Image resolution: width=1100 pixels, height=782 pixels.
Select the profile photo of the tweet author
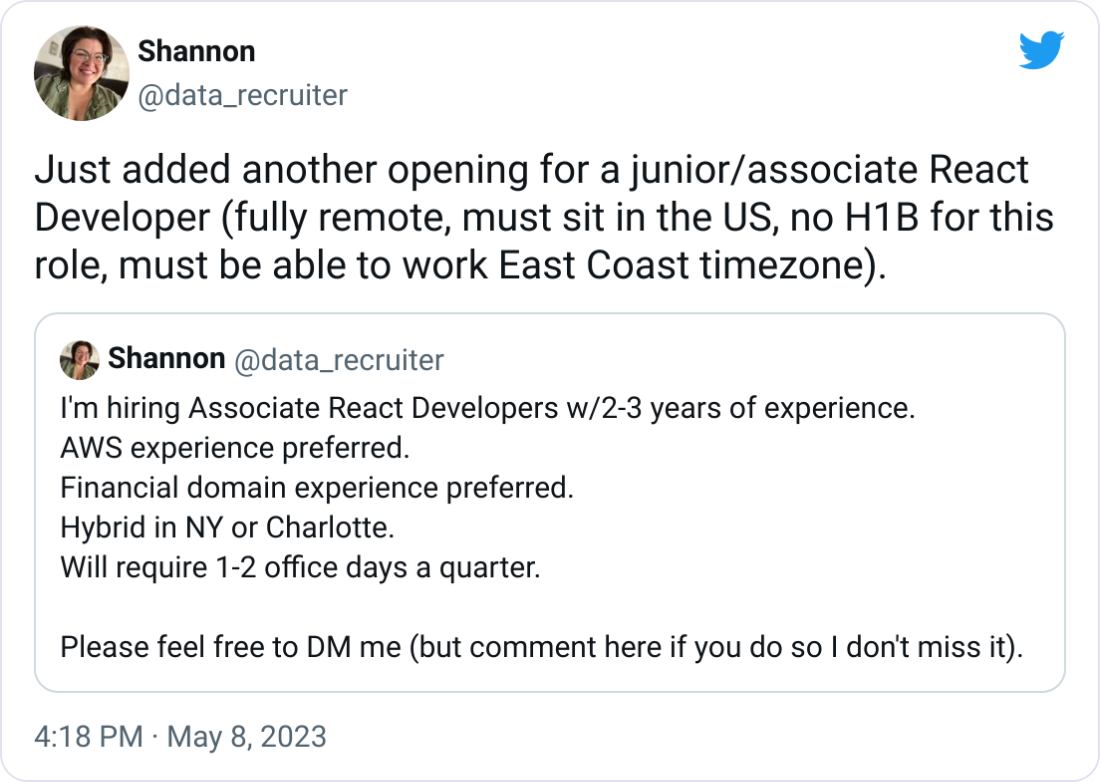(80, 73)
